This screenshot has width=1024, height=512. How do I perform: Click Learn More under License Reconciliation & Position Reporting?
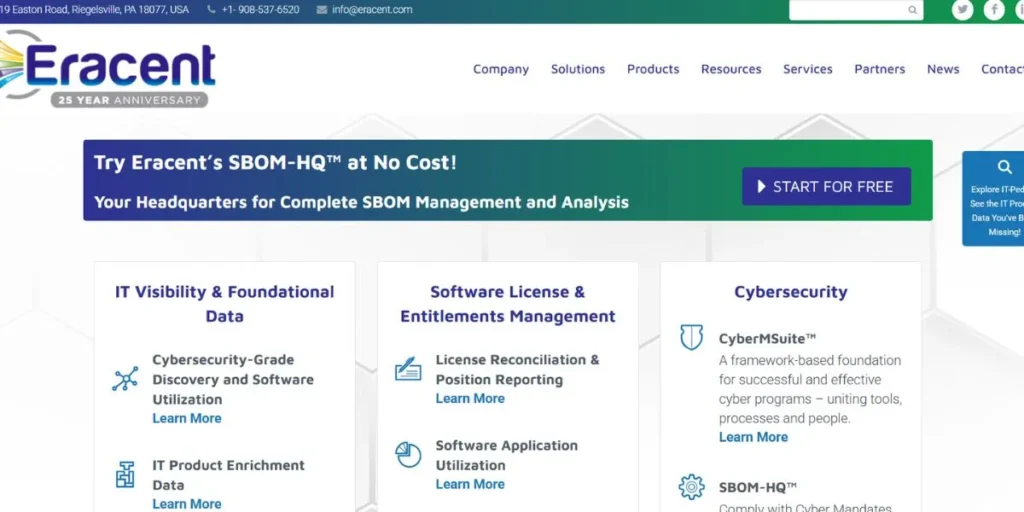tap(470, 398)
